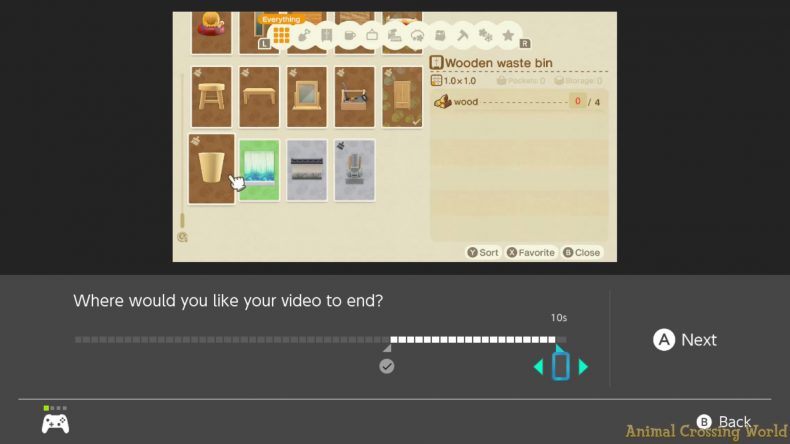Open the star favorites category tab

tap(508, 35)
